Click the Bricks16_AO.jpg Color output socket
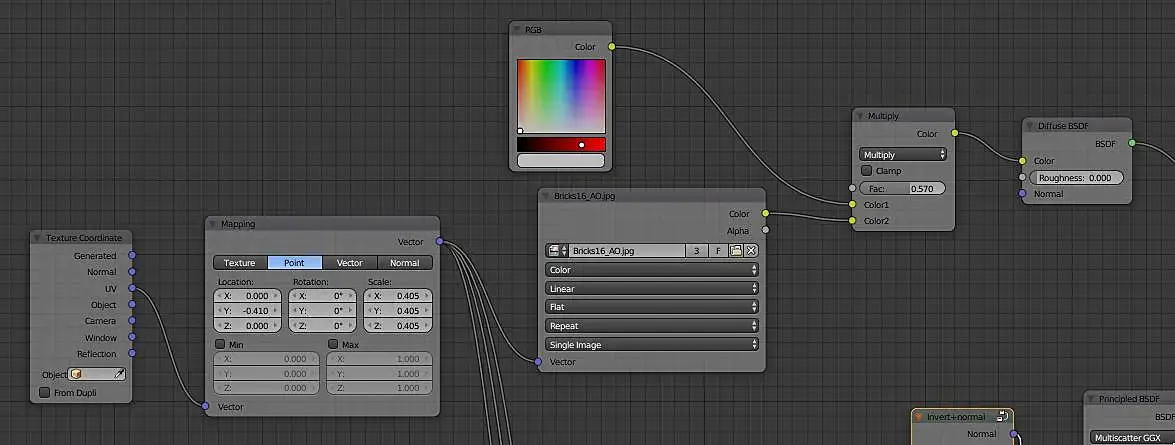The image size is (1175, 445). pyautogui.click(x=765, y=214)
